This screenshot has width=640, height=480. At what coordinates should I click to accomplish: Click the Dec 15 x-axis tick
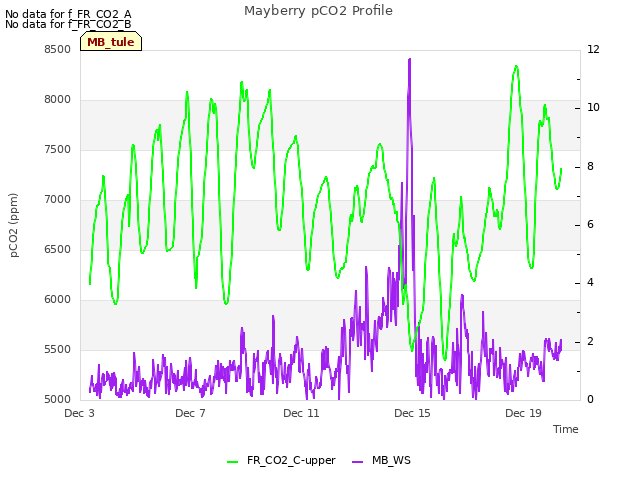[412, 413]
